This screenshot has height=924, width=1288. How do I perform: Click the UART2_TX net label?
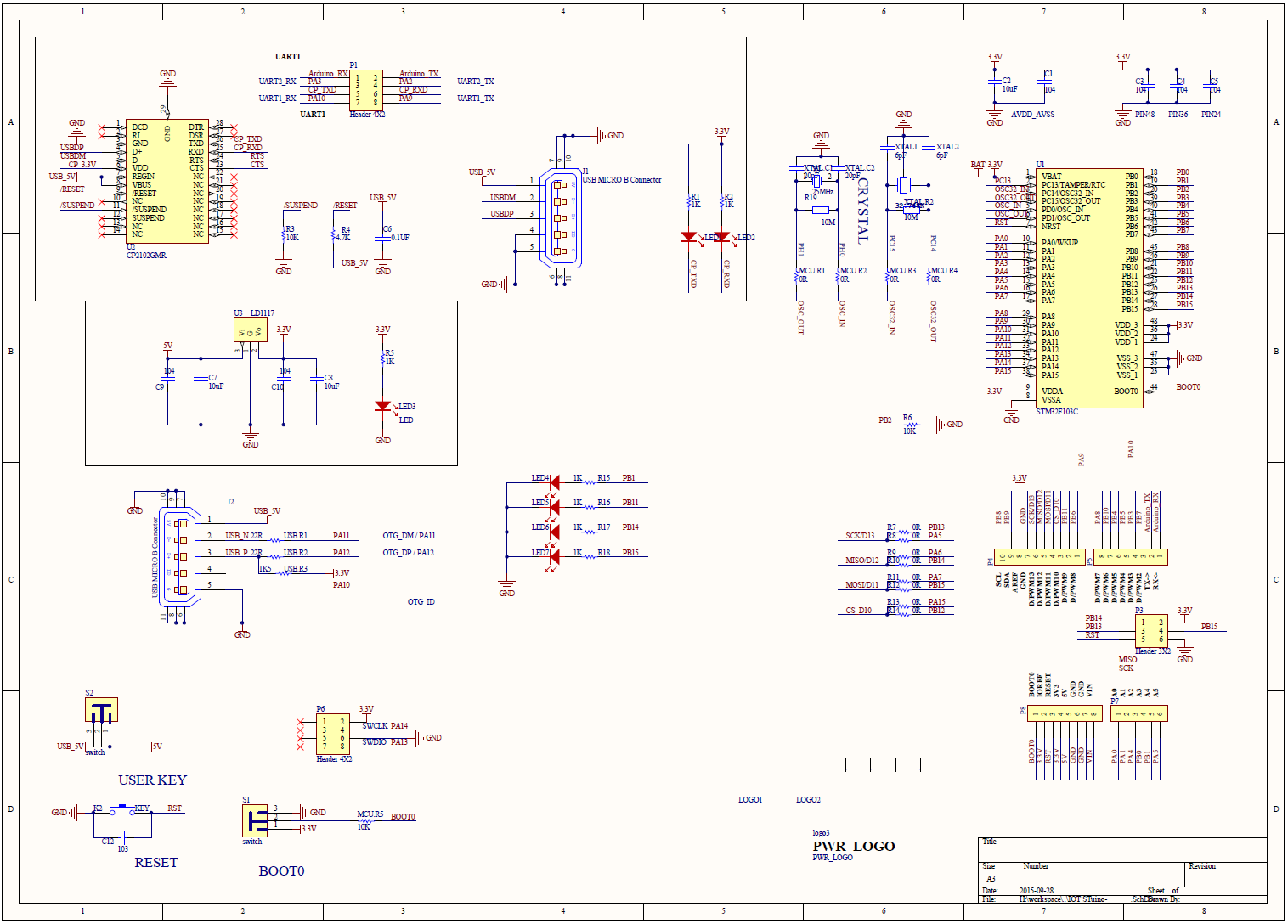[x=476, y=82]
